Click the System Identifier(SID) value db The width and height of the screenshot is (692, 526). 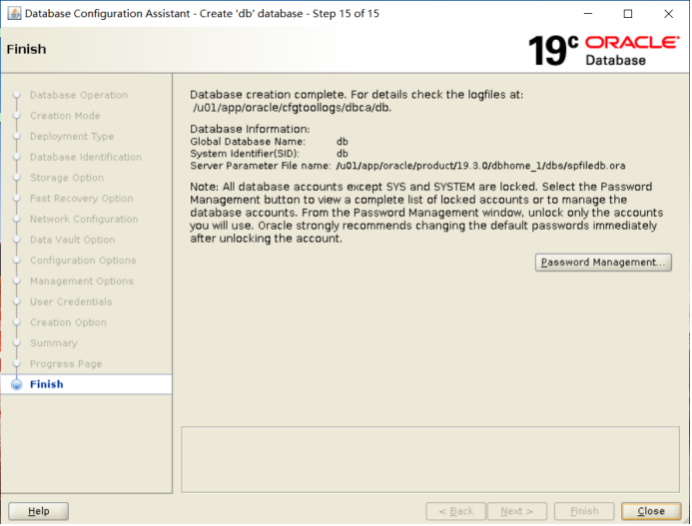tap(342, 154)
